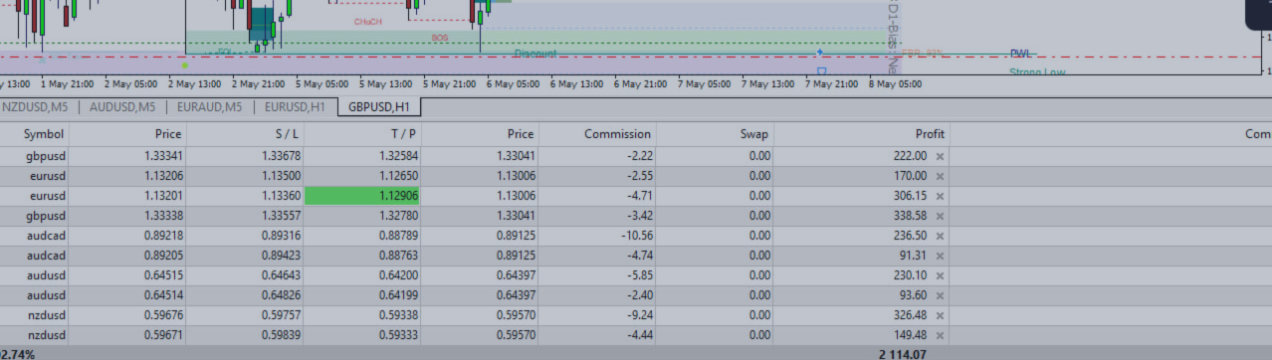Sort trades by the Symbol column header
Viewport: 1272px width, 360px height.
coord(44,134)
